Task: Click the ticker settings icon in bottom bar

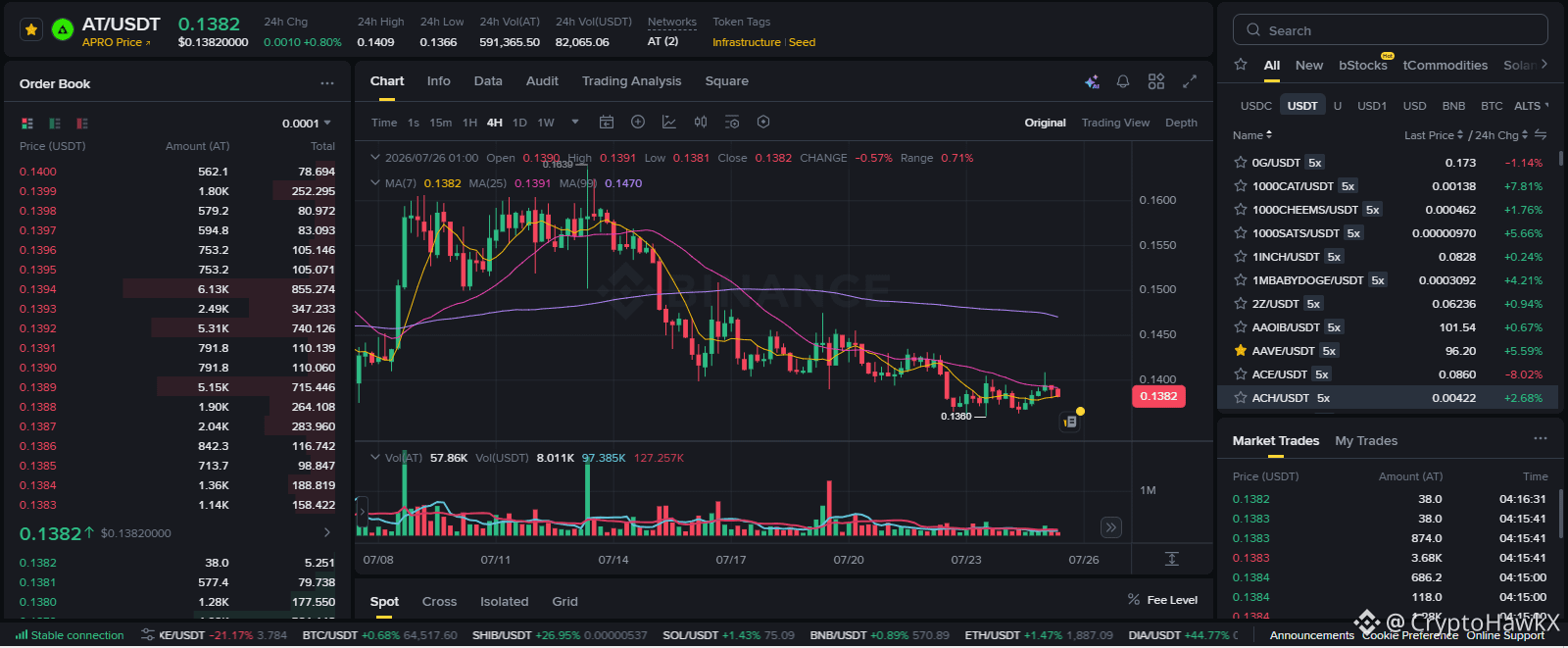Action: (x=148, y=635)
